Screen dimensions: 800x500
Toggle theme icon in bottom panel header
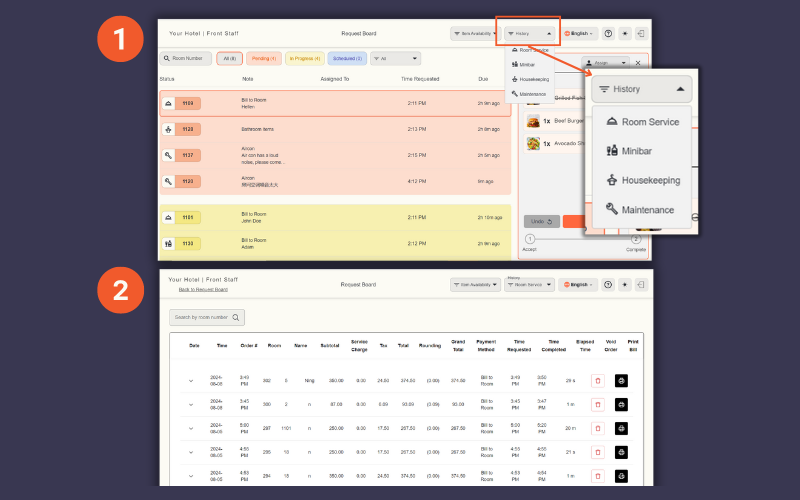point(625,284)
